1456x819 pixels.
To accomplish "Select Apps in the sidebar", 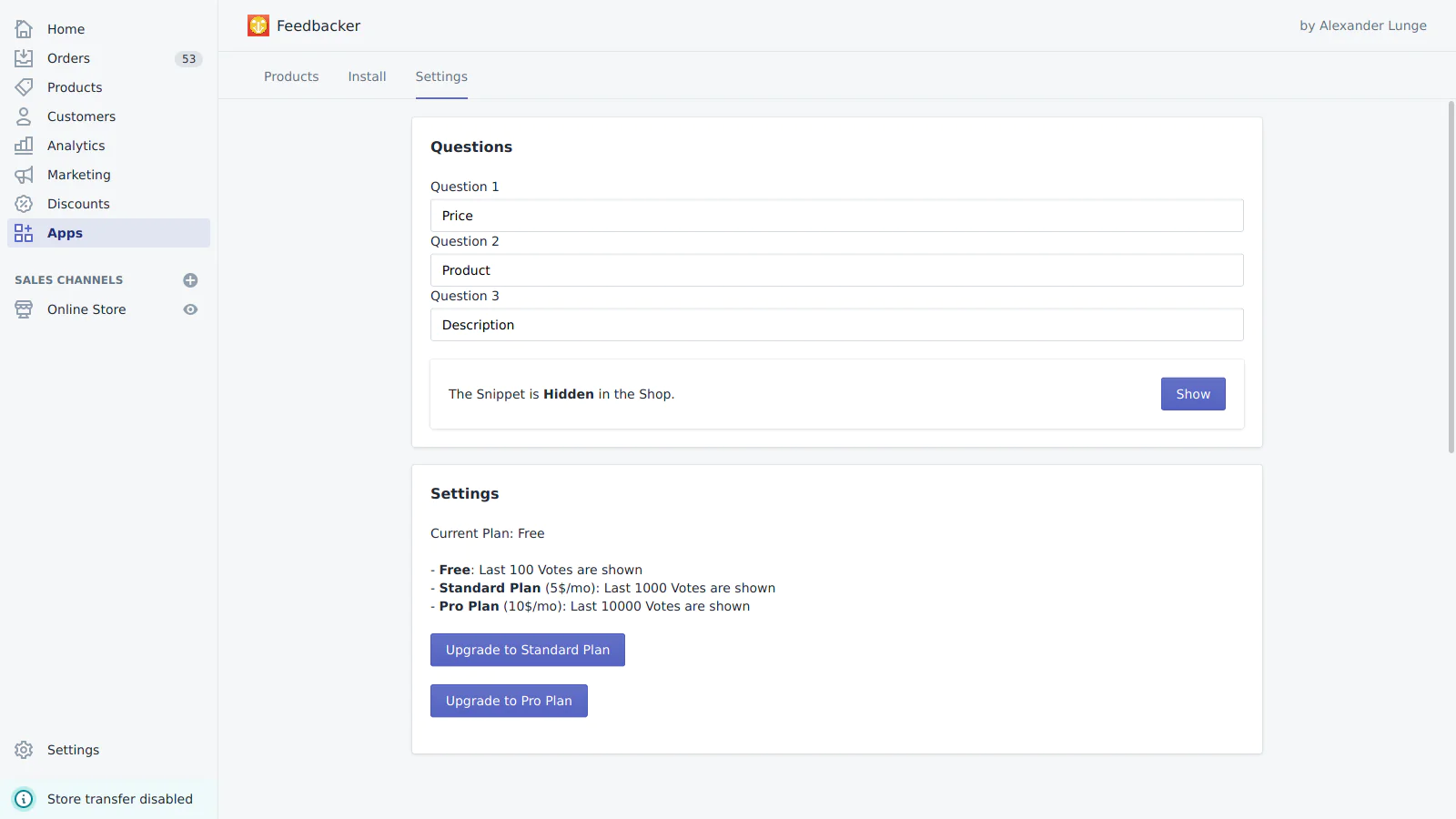I will tap(108, 233).
